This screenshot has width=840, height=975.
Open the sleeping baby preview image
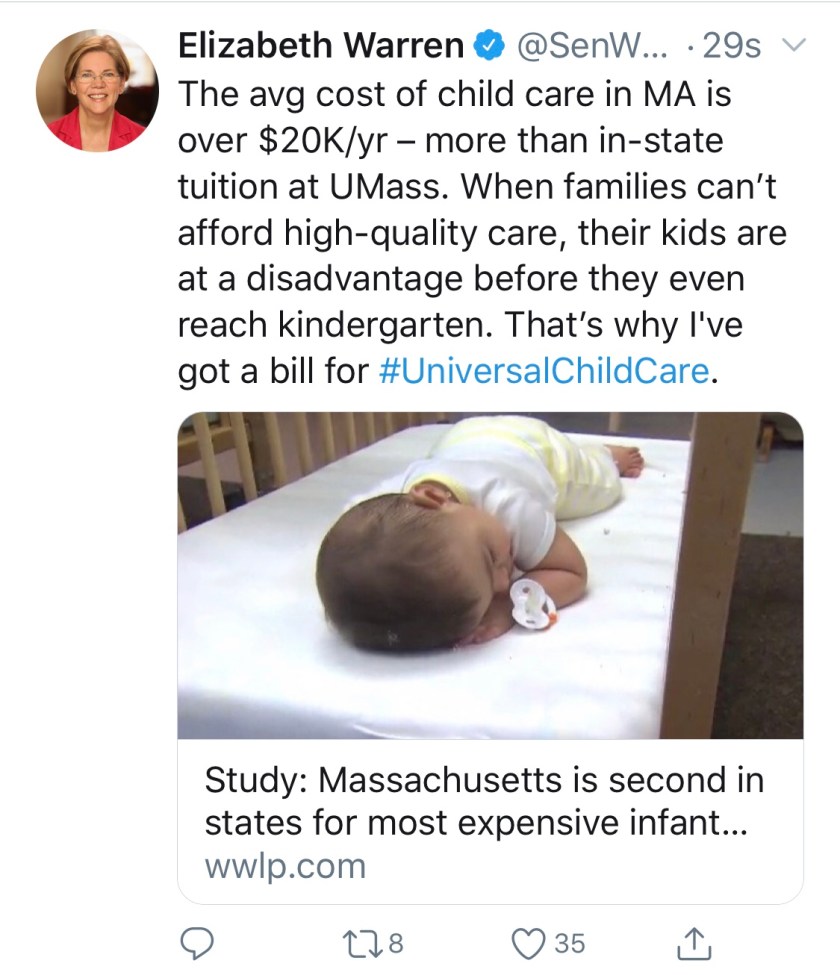[490, 575]
